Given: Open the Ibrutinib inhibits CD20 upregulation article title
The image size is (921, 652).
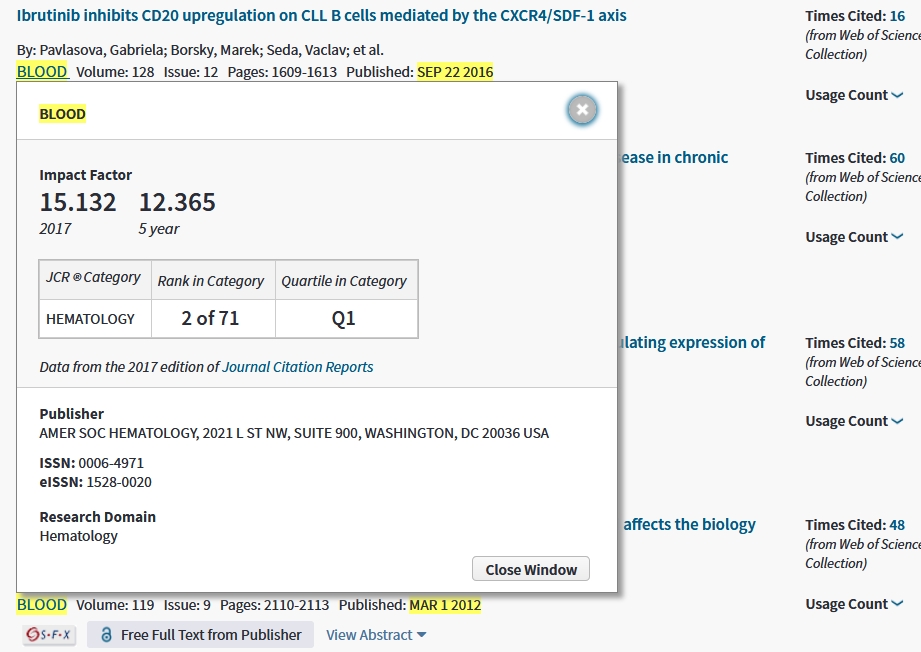Looking at the screenshot, I should [x=321, y=15].
